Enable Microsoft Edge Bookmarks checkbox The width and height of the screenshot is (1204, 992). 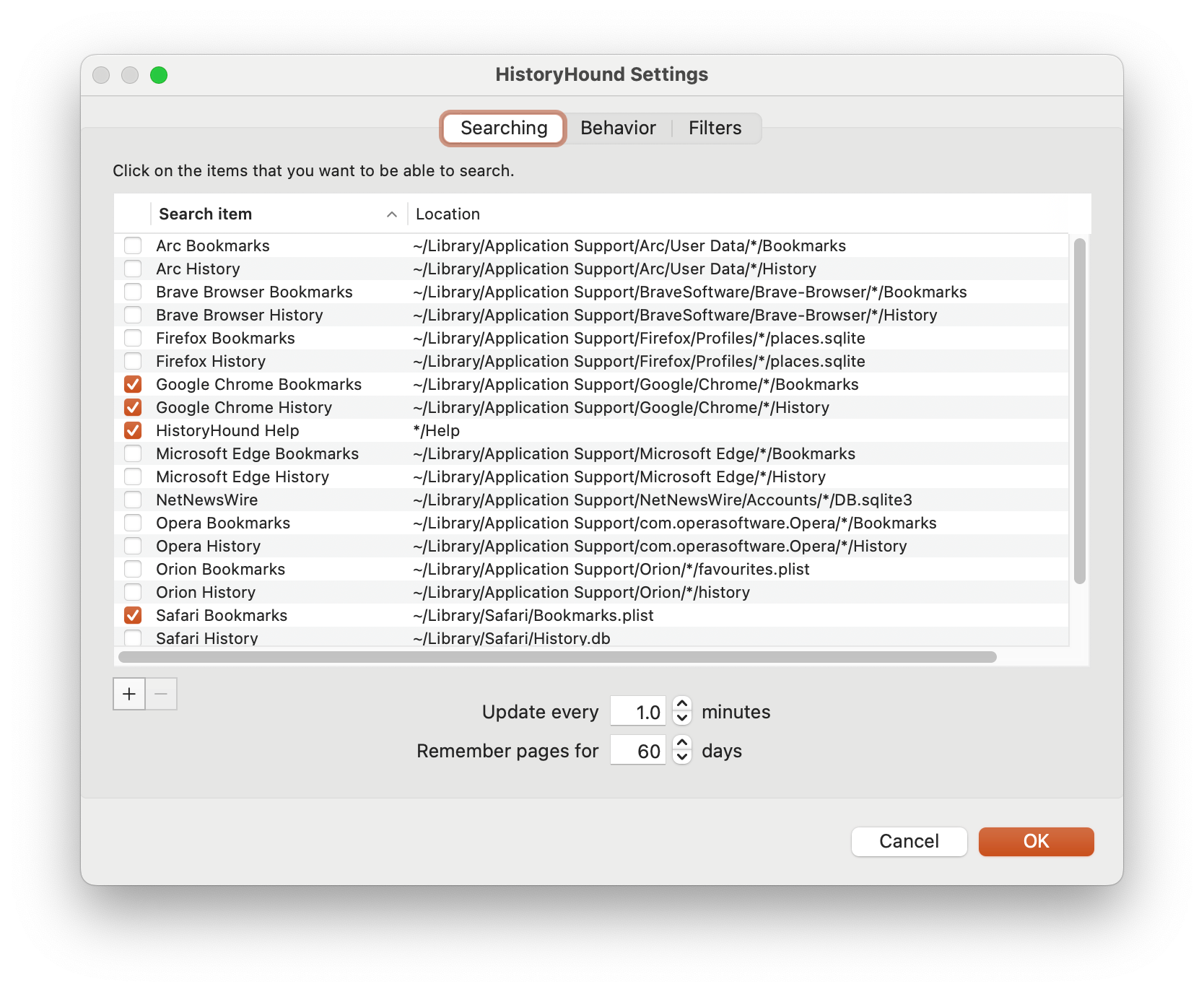point(133,453)
